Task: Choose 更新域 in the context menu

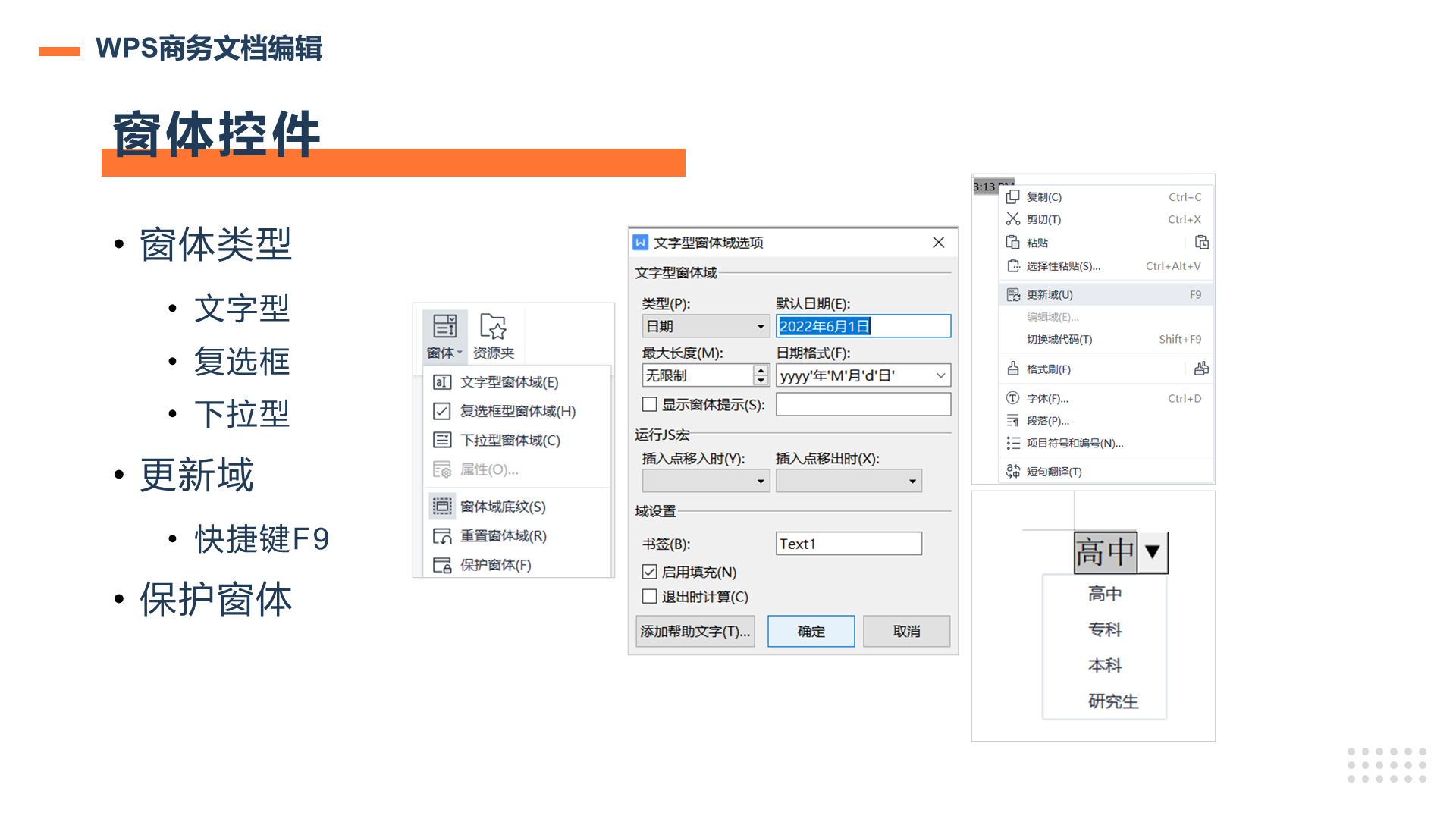Action: pos(1050,295)
